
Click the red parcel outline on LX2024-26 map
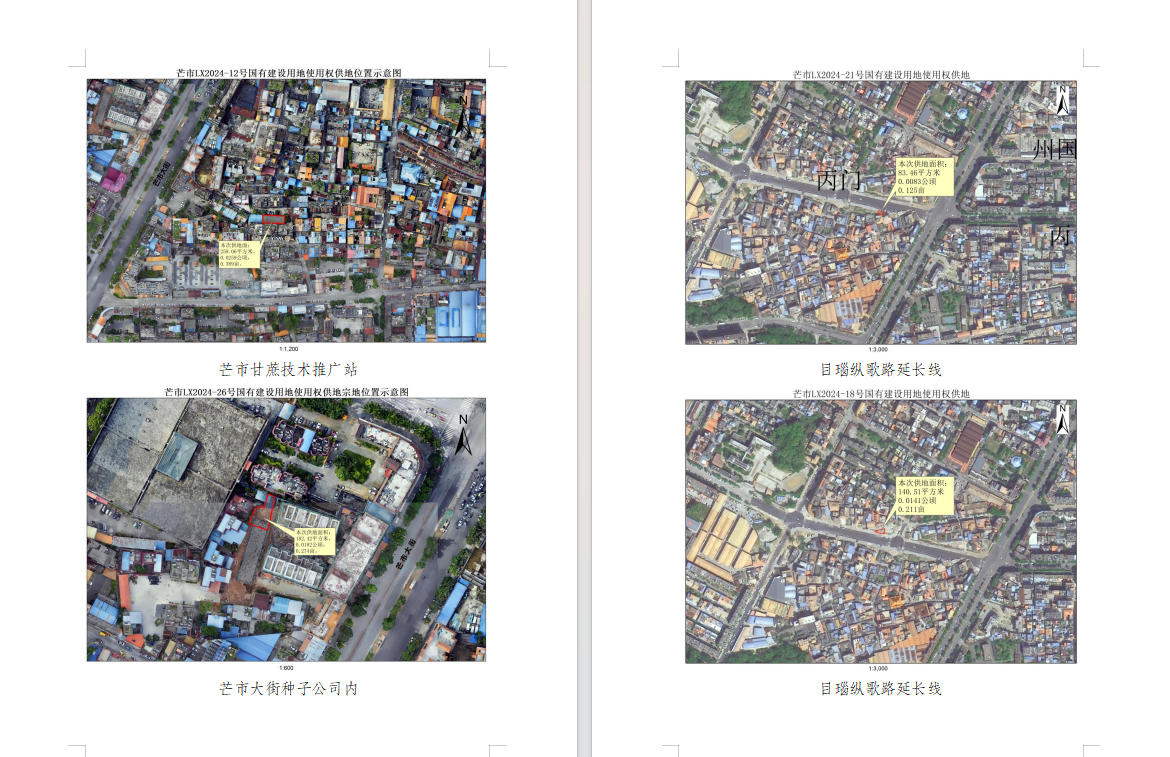(260, 513)
